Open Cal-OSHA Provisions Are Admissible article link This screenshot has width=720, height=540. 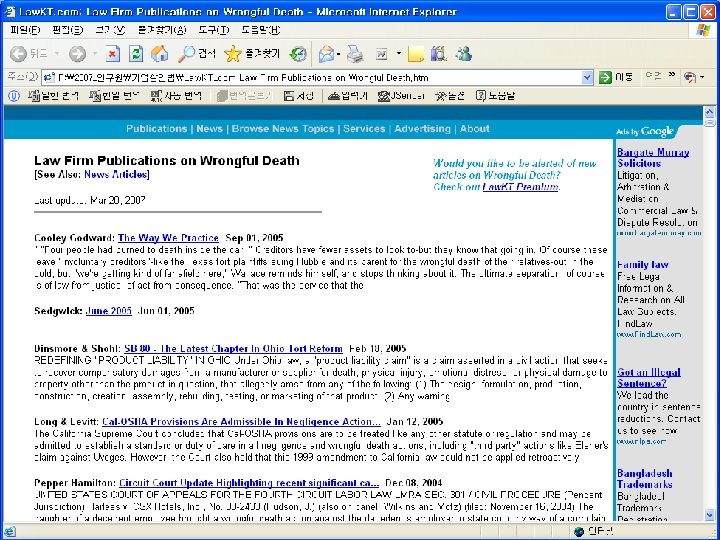click(241, 422)
